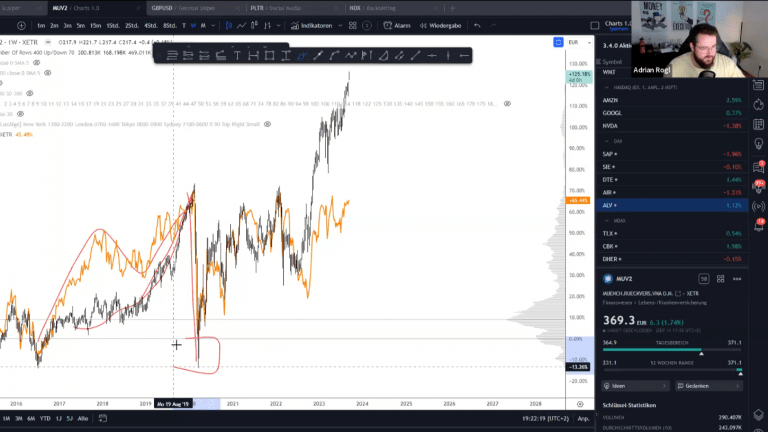Open the EUR currency dropdown
Screen dimensions: 768x432
click(x=579, y=43)
